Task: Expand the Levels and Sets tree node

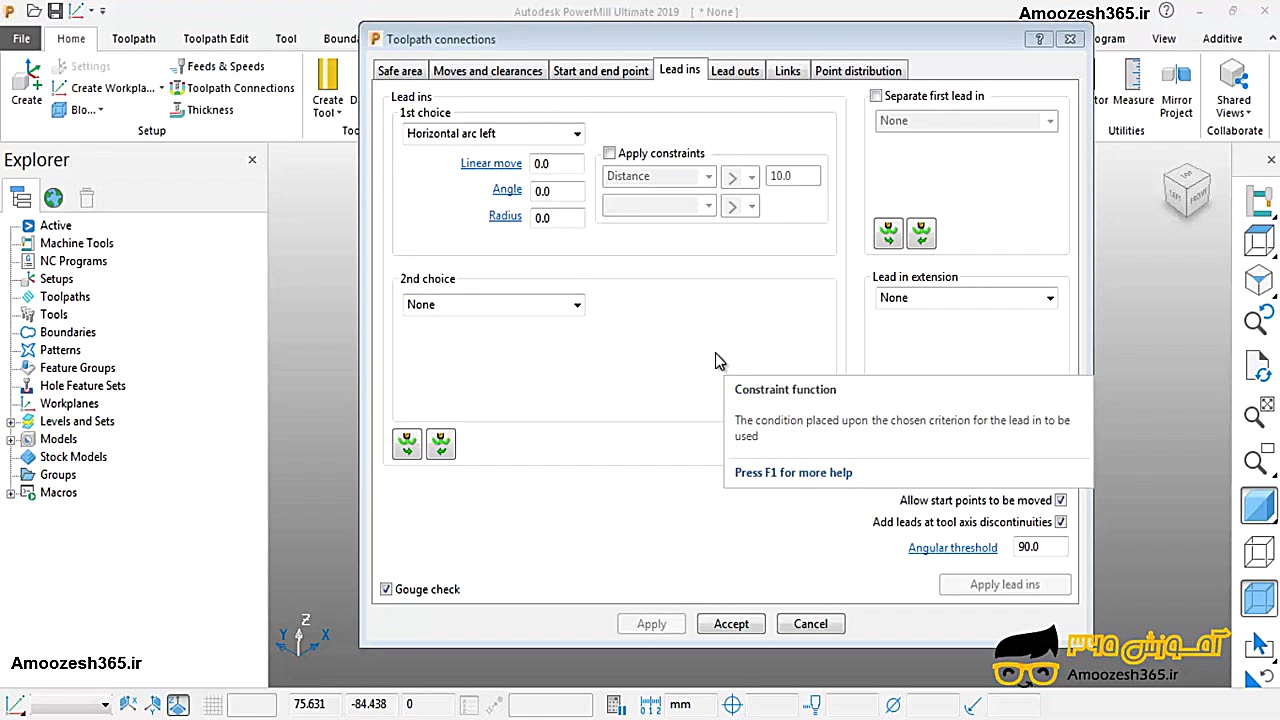Action: click(x=11, y=422)
